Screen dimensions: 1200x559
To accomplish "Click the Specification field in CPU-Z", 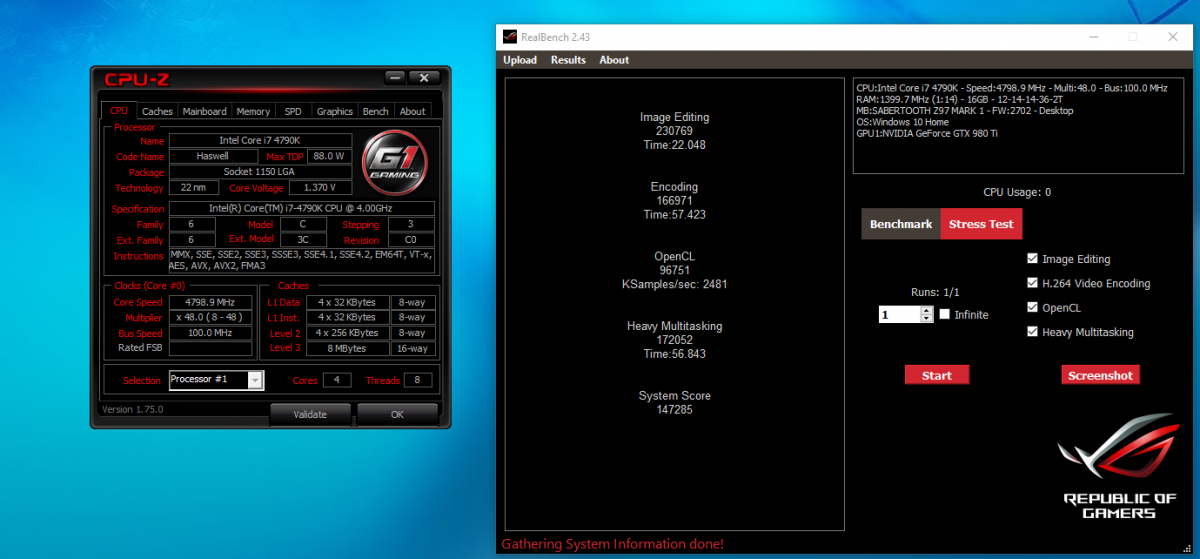I will [301, 208].
